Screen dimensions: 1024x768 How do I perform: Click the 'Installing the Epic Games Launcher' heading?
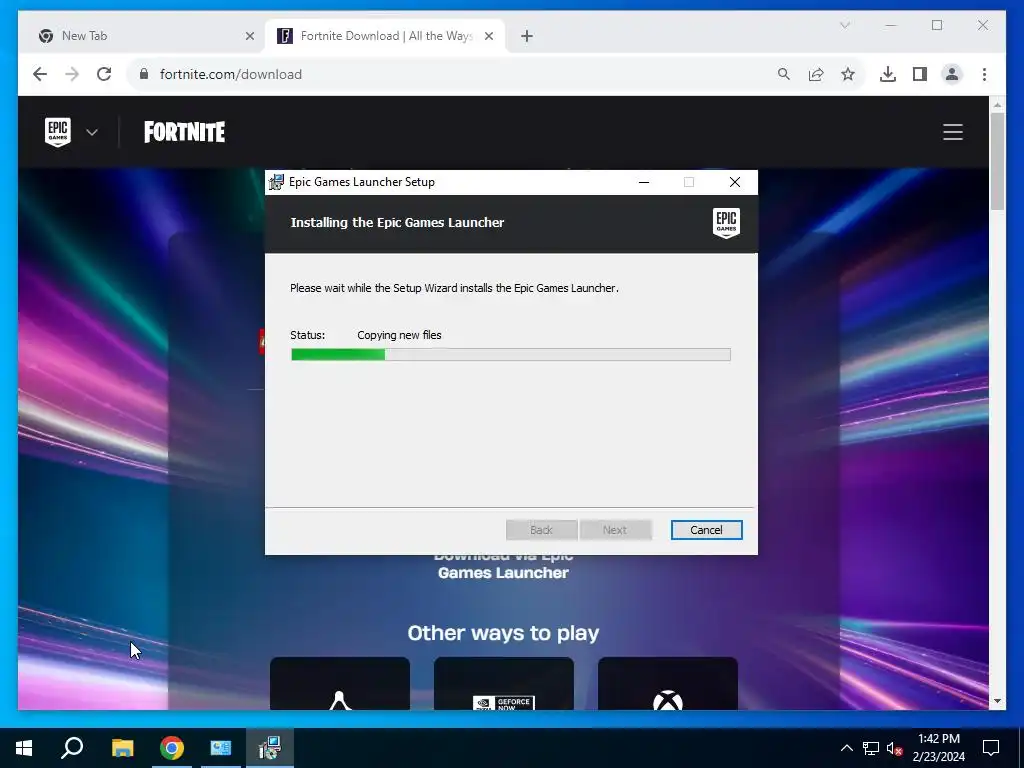tap(397, 223)
